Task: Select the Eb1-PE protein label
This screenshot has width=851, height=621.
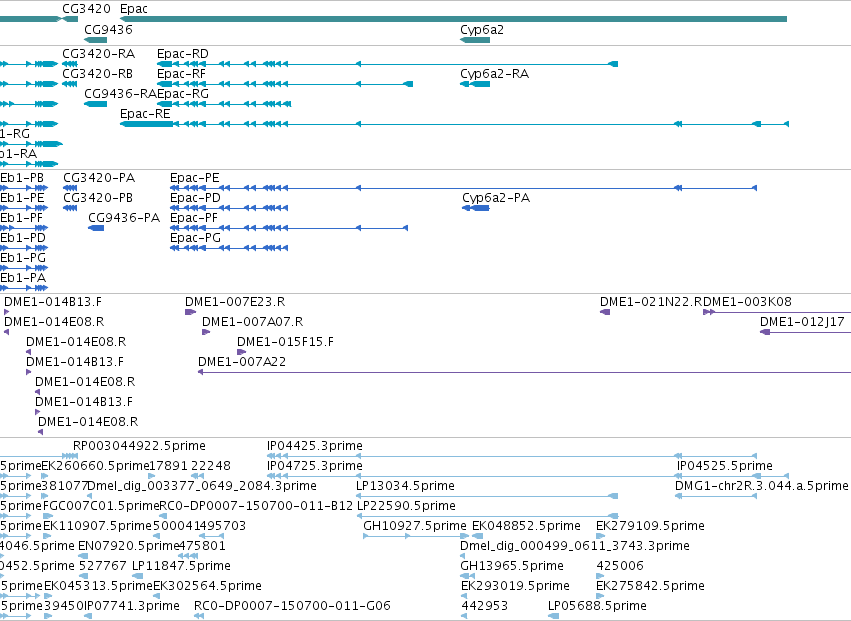Action: pyautogui.click(x=22, y=198)
